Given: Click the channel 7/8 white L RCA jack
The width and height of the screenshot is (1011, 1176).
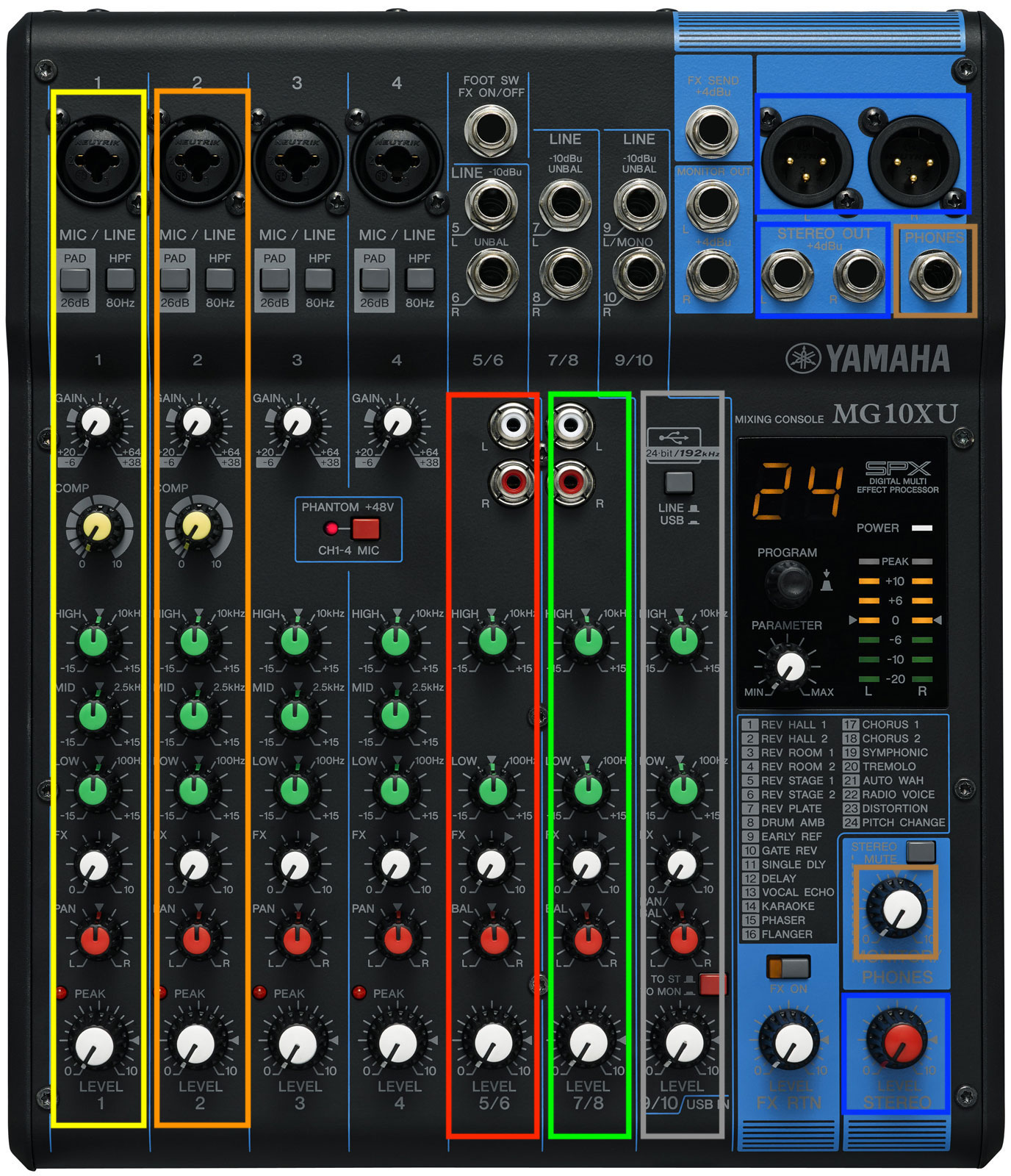Looking at the screenshot, I should click(x=571, y=424).
